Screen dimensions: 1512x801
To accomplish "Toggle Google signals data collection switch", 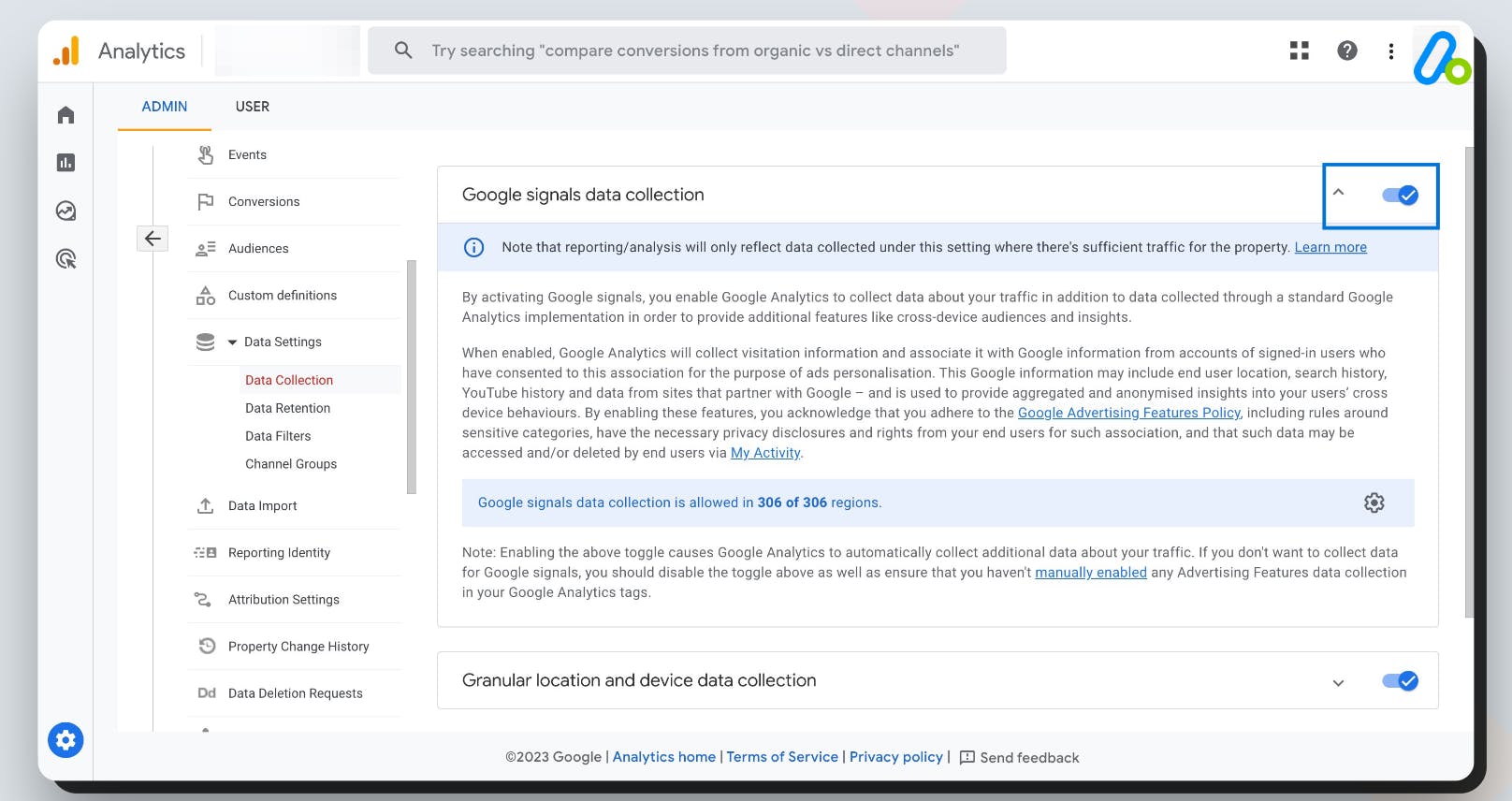I will [1401, 195].
